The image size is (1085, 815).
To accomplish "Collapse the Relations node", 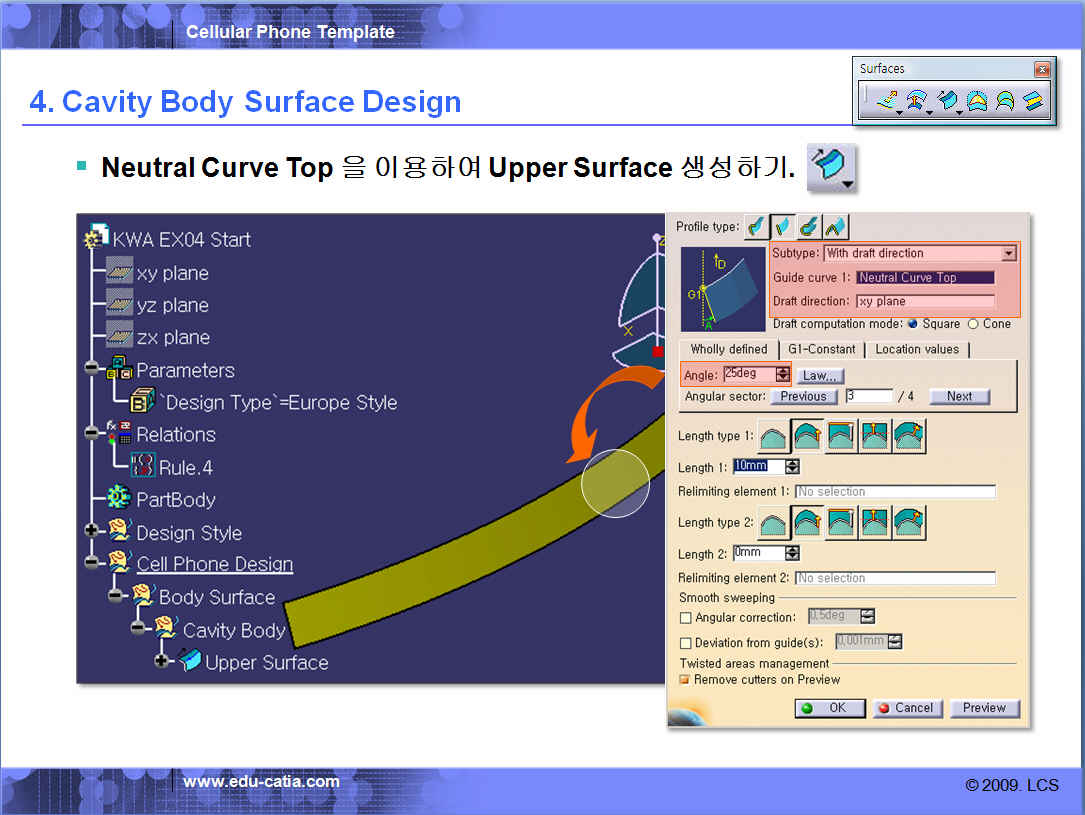I will click(91, 433).
